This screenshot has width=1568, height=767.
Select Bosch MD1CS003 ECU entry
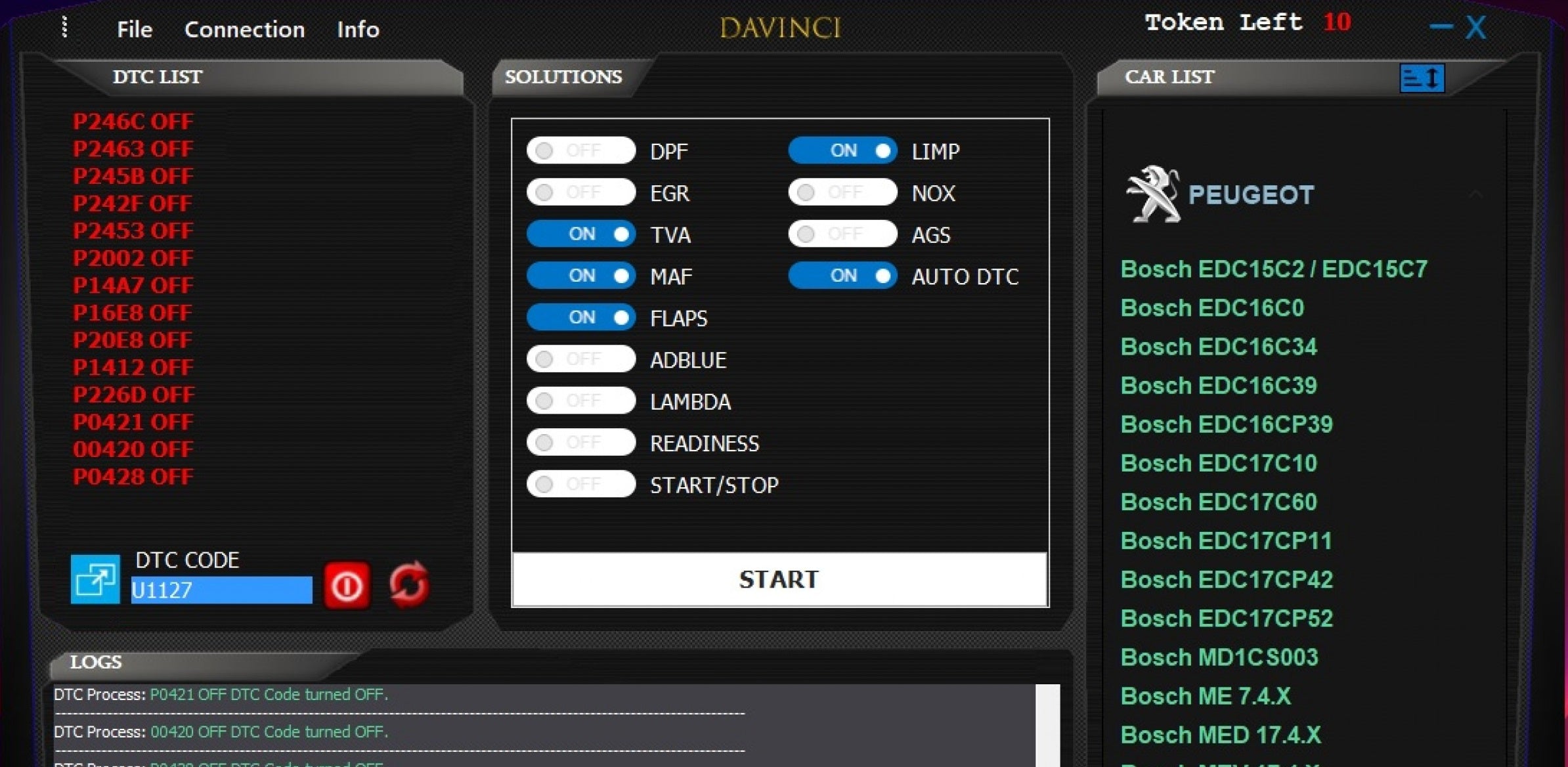(x=1219, y=657)
